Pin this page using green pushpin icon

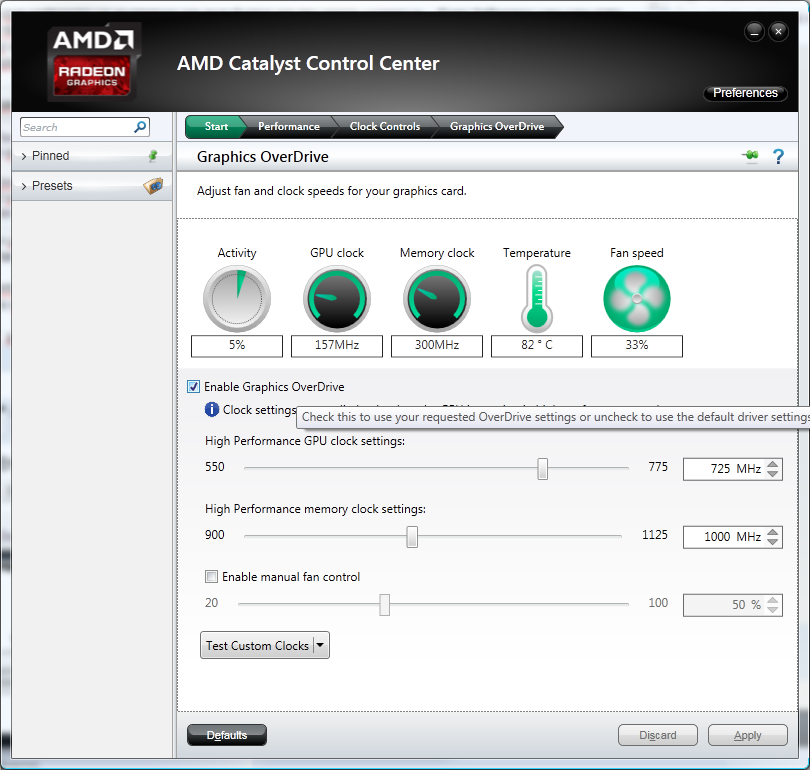(750, 155)
